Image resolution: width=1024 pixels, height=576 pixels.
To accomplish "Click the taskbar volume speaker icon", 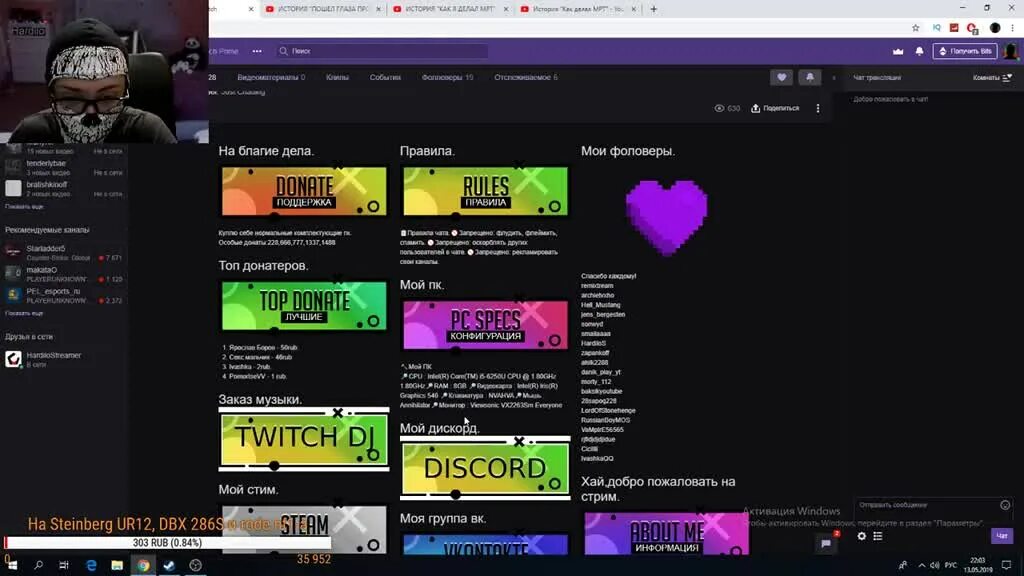I will tap(935, 566).
